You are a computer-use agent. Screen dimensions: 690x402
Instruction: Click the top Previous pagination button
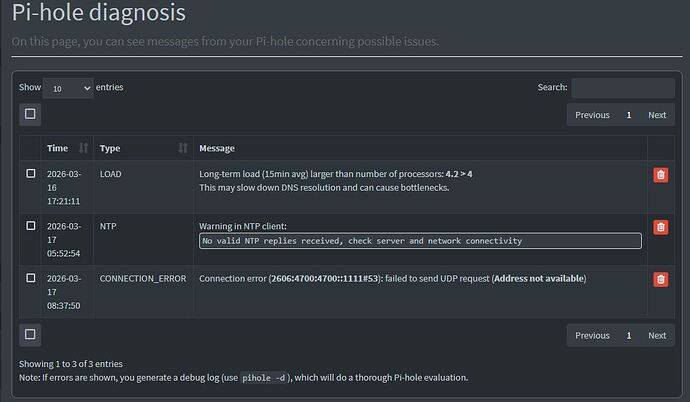point(592,115)
